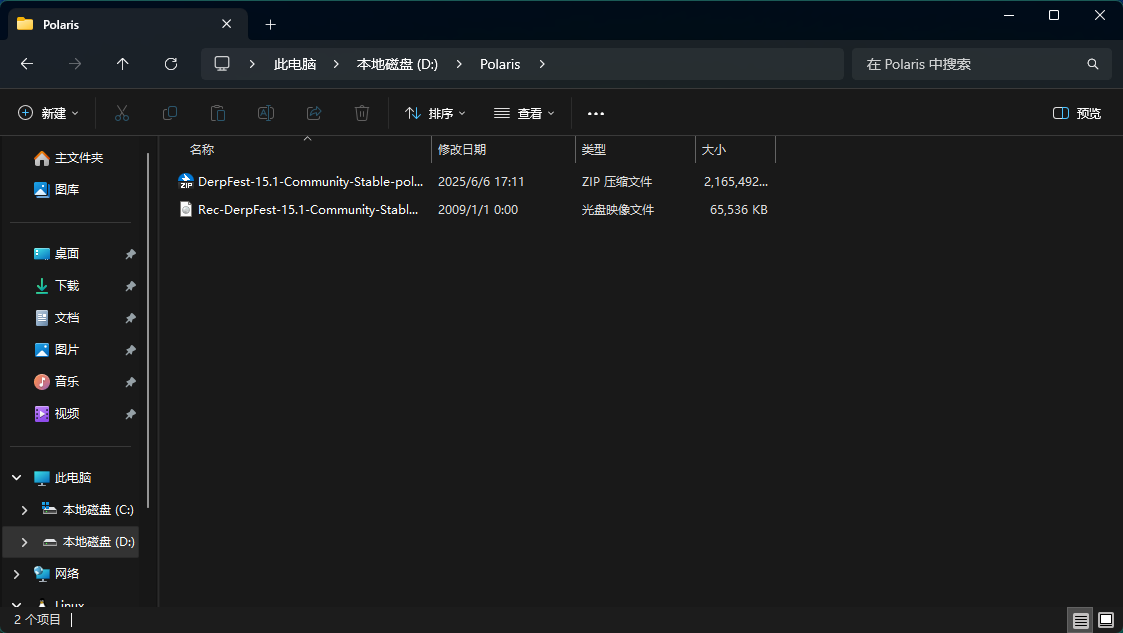The height and width of the screenshot is (633, 1123).
Task: Expand the 本地磁盘 (D:) tree node
Action: point(24,542)
